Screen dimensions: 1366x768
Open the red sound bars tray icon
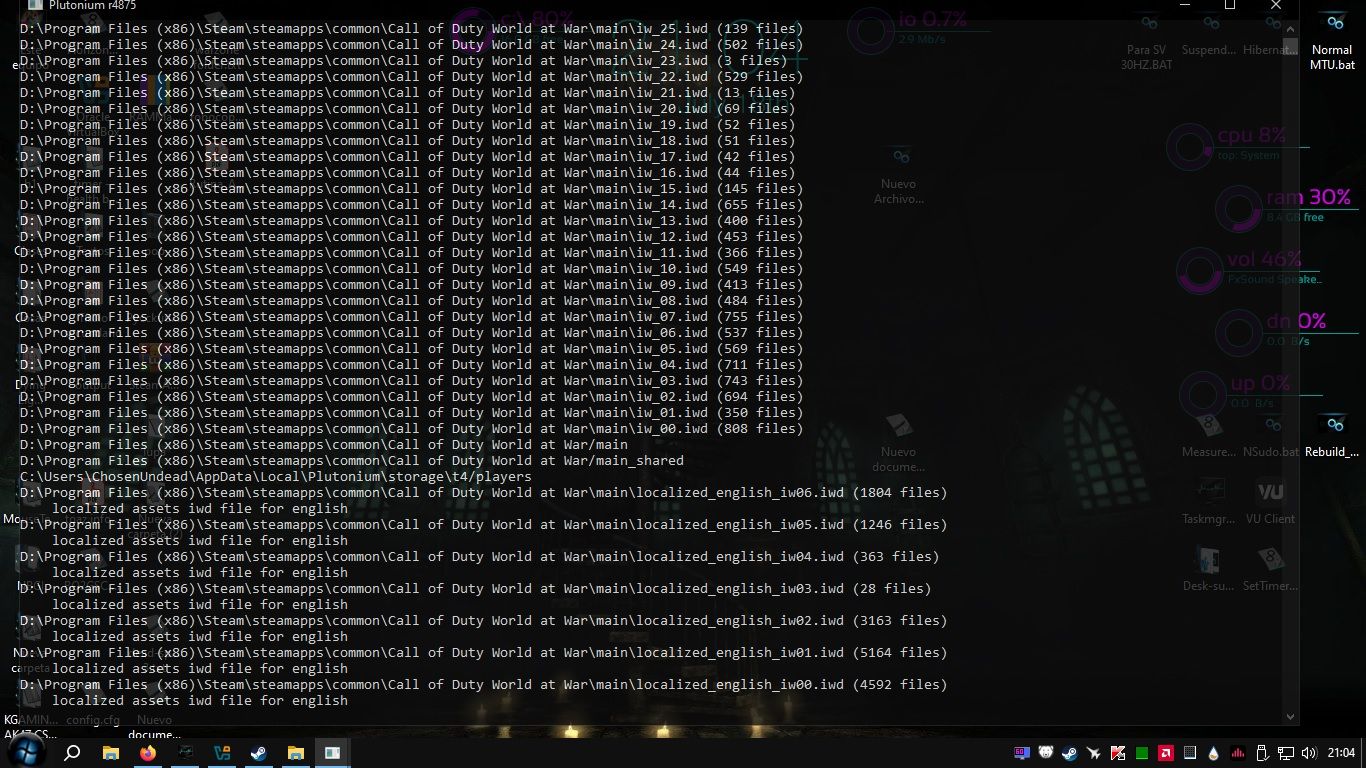[1238, 753]
